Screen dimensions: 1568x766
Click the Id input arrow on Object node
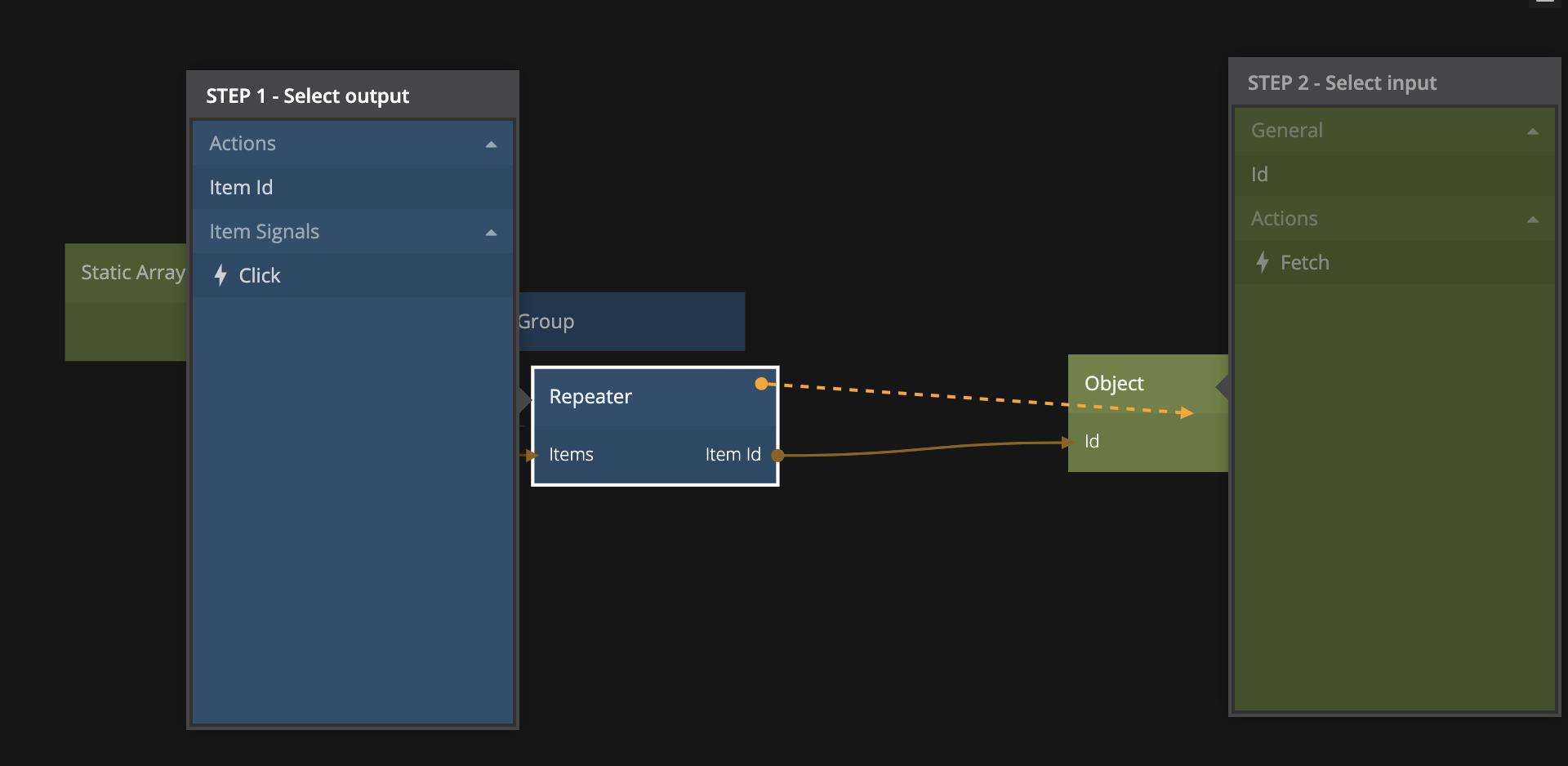pyautogui.click(x=1067, y=443)
